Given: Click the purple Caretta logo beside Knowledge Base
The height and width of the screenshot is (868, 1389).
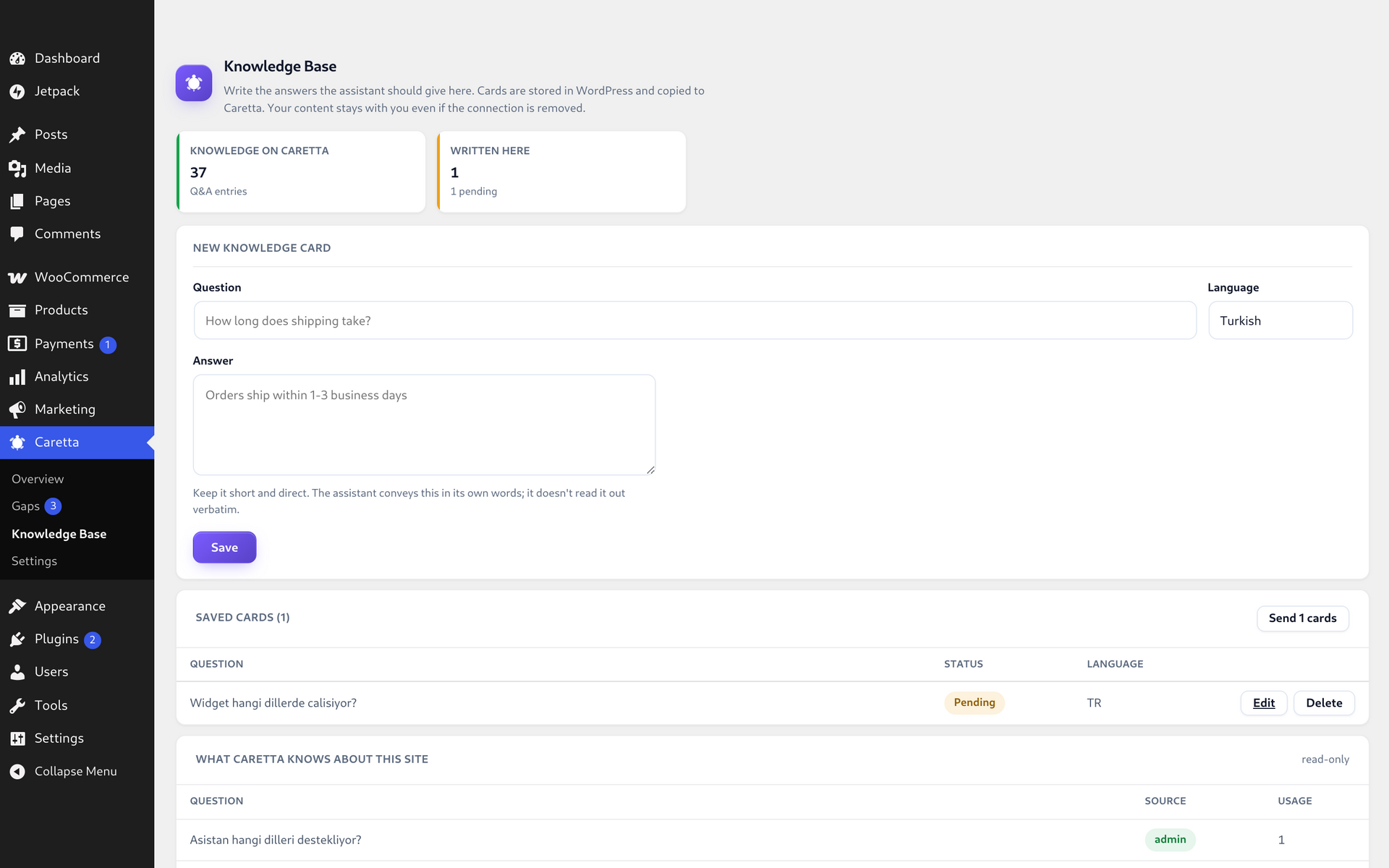Looking at the screenshot, I should (x=194, y=83).
